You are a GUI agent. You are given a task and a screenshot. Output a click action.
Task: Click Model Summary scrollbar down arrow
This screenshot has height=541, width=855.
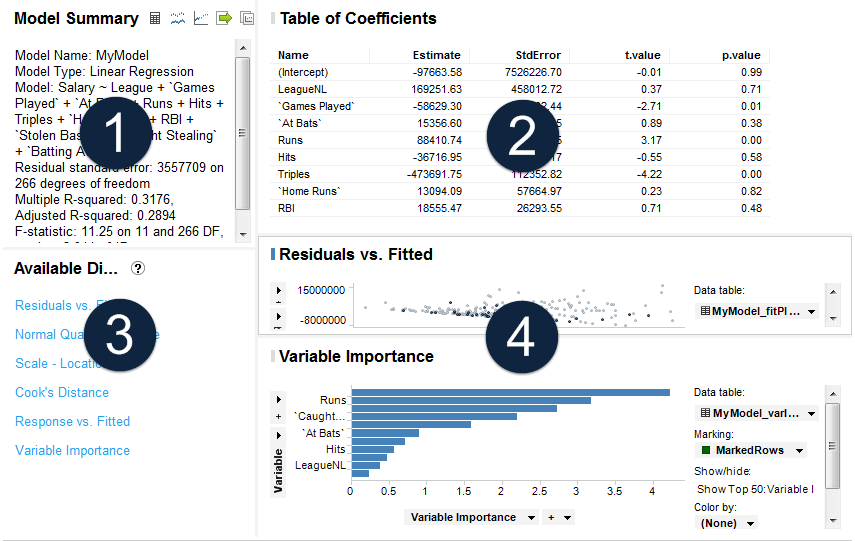tap(243, 233)
